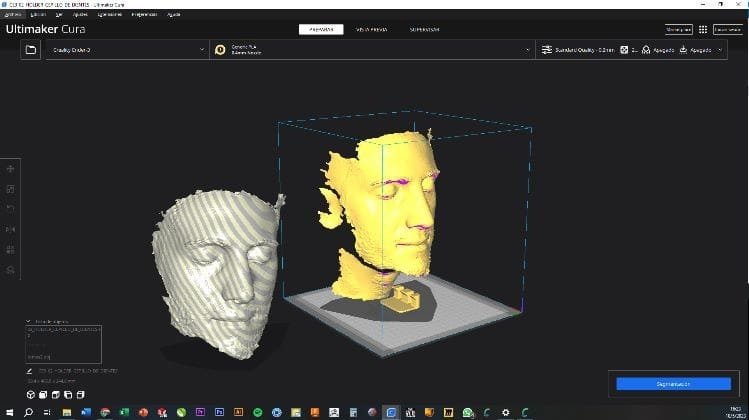Click pencil icon to rename the job
This screenshot has width=749, height=420.
pos(29,371)
